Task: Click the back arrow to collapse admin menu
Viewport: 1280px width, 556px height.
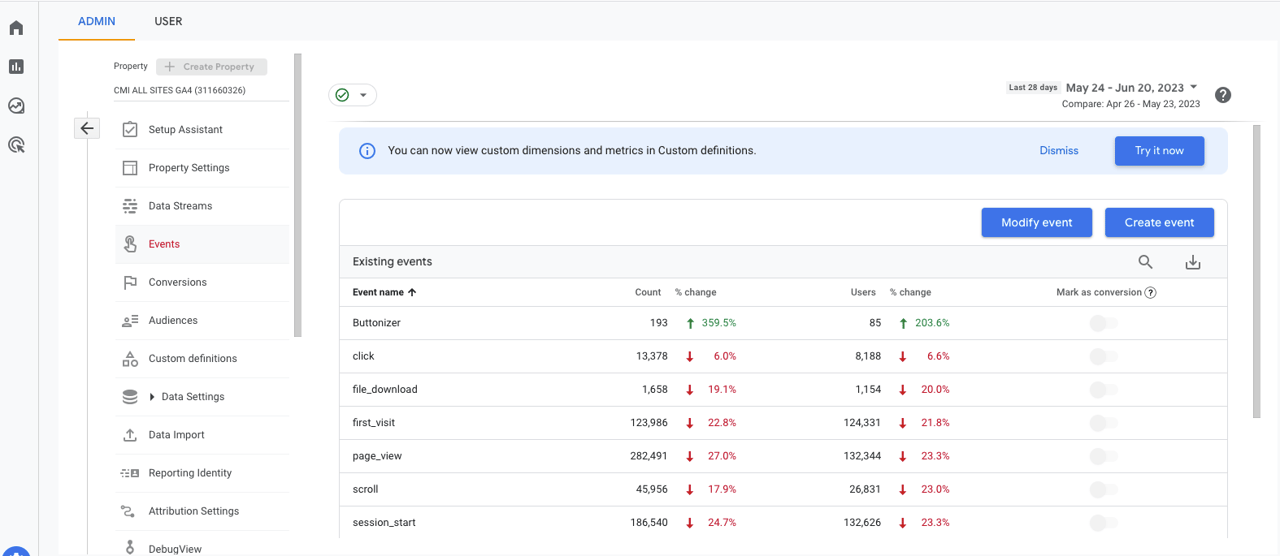Action: click(87, 128)
